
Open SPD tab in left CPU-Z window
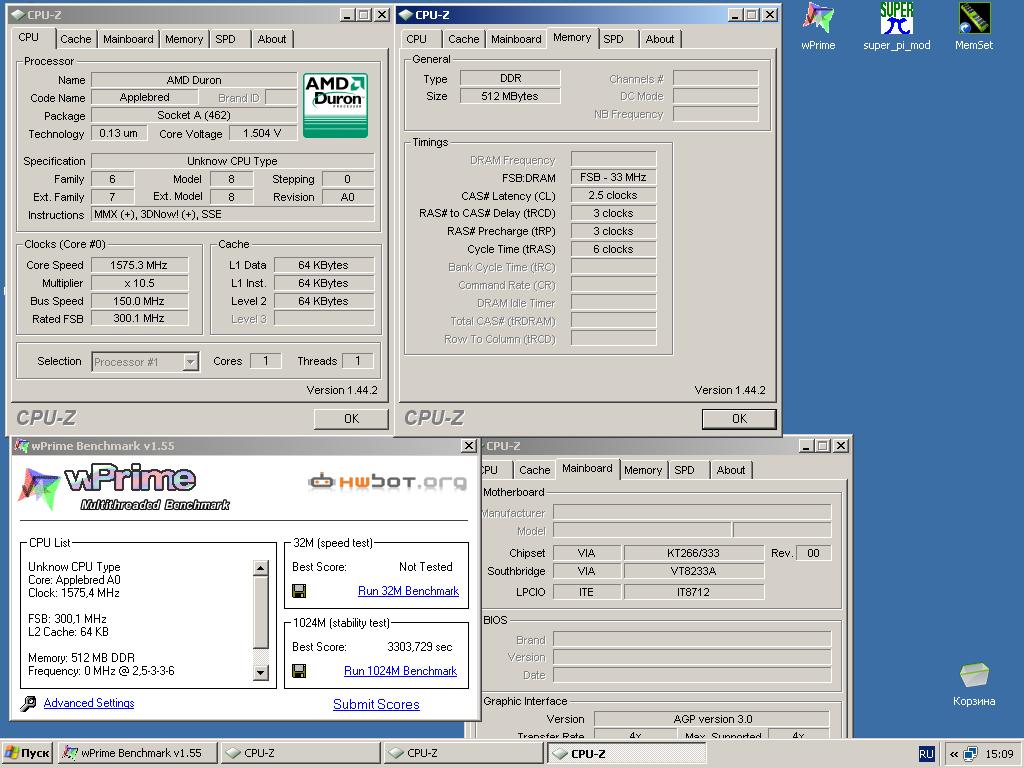pyautogui.click(x=225, y=39)
